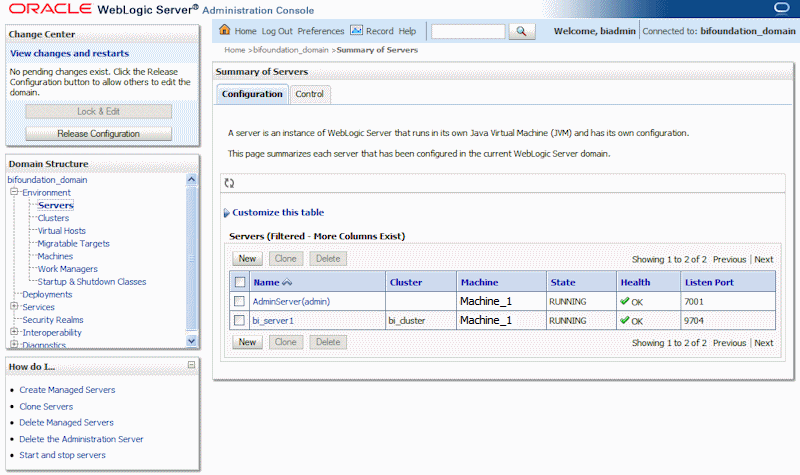Click the sort arrow beside Name column
800x475 pixels.
287,283
